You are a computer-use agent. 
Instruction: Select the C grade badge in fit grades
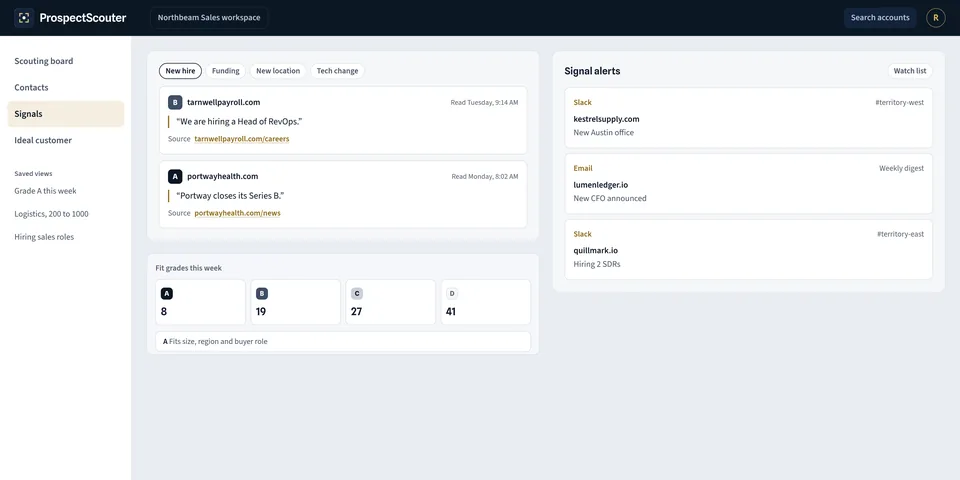click(357, 294)
